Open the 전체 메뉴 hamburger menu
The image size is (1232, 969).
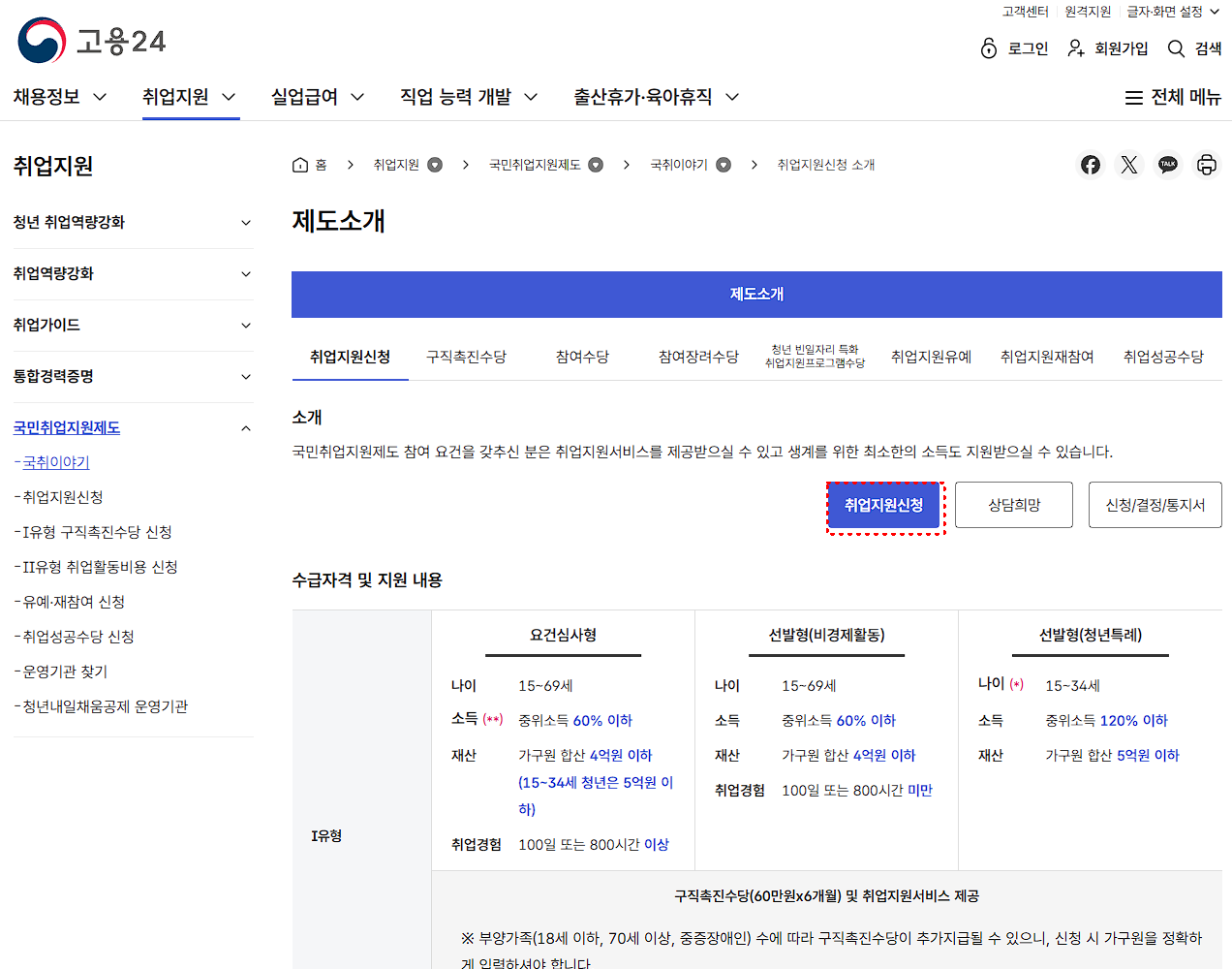point(1173,97)
